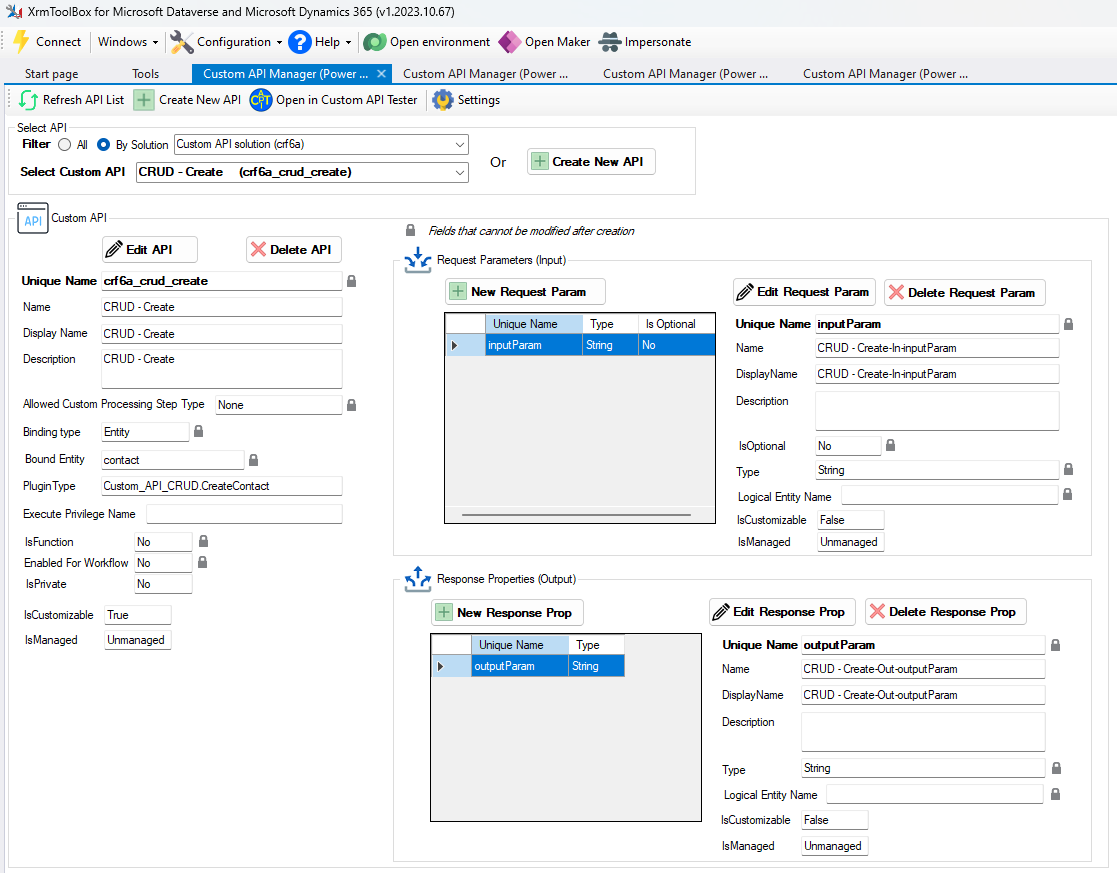Click the pencil icon on Edit Response Prop
This screenshot has width=1117, height=873.
tap(721, 611)
